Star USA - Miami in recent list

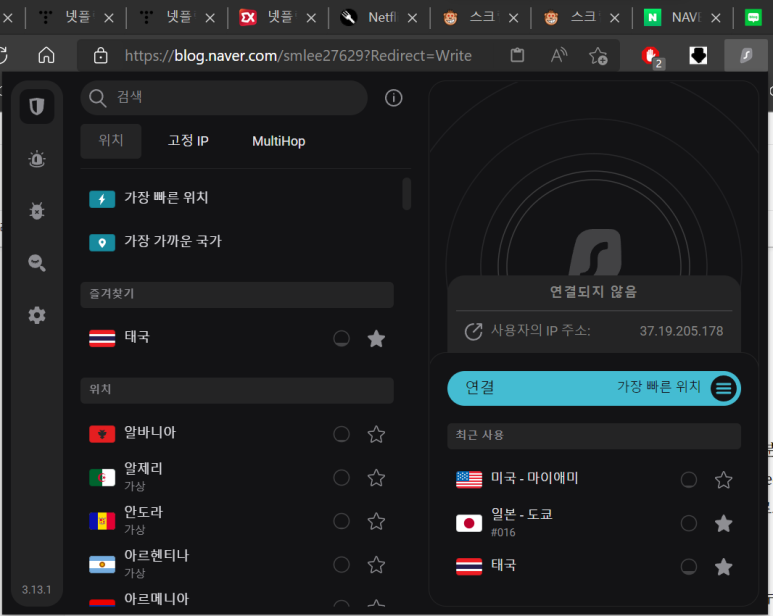(x=723, y=479)
